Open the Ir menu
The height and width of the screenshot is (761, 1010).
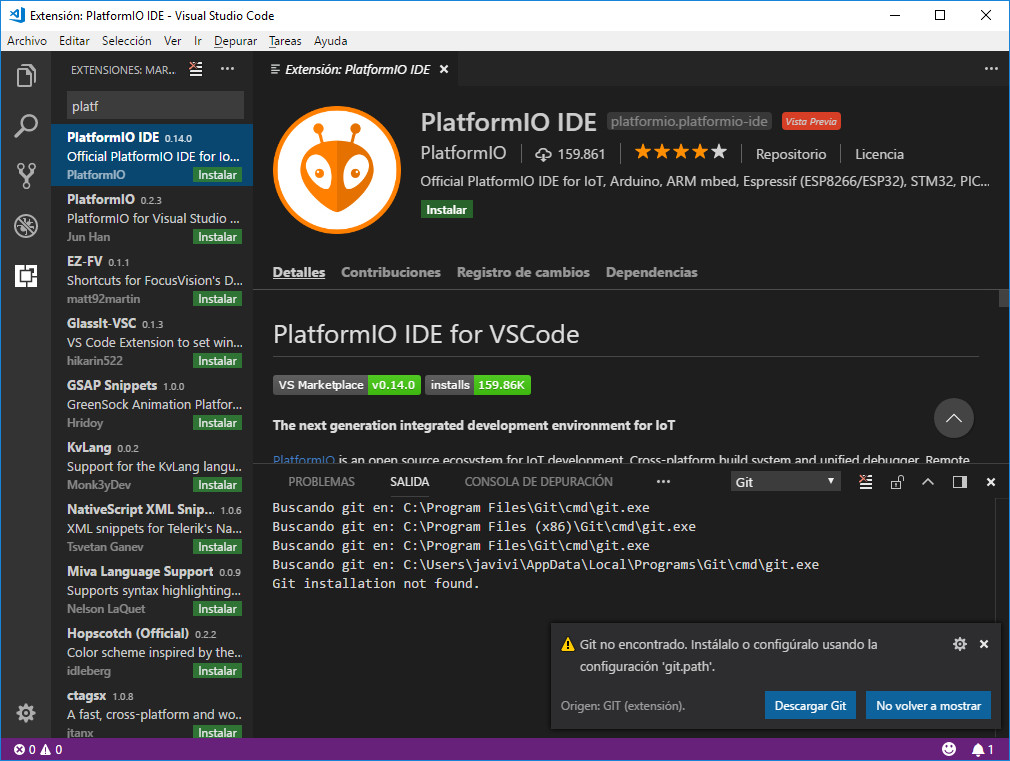tap(198, 41)
